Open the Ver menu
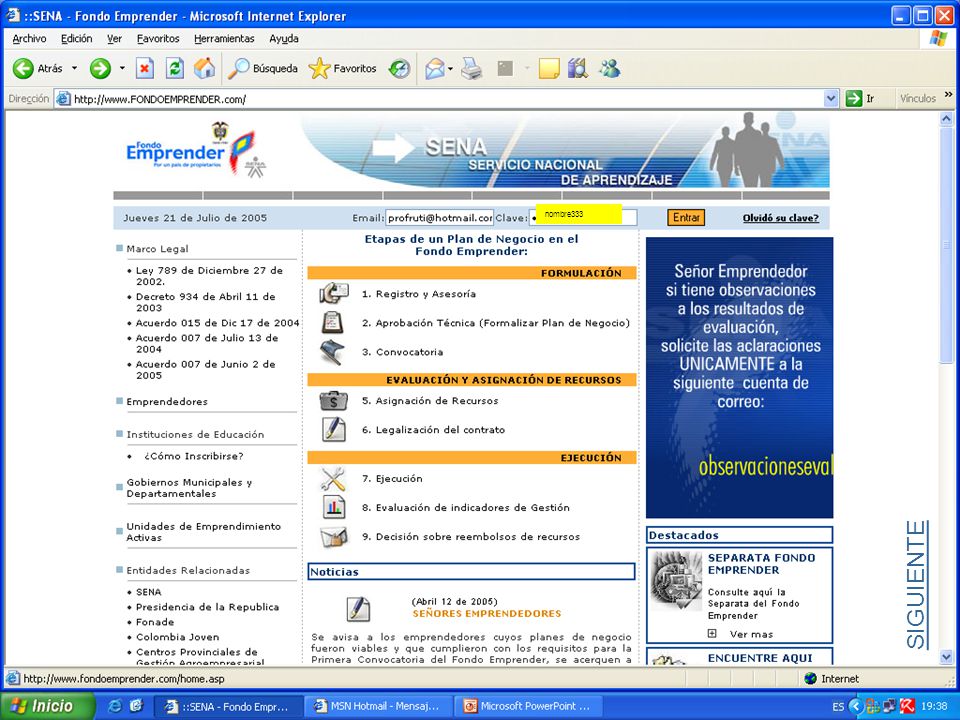The image size is (960, 720). tap(114, 39)
